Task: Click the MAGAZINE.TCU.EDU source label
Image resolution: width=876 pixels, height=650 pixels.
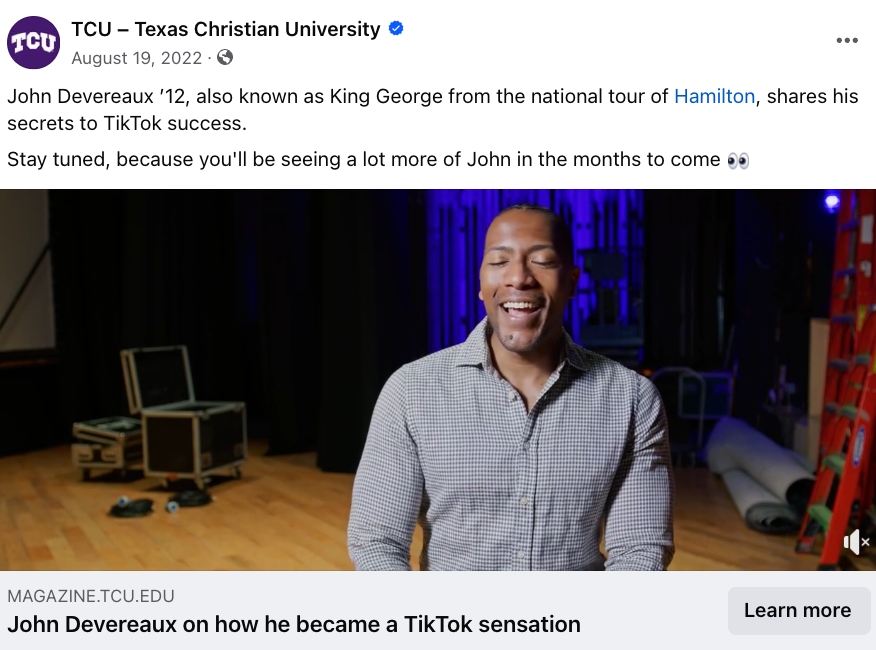Action: click(x=91, y=597)
